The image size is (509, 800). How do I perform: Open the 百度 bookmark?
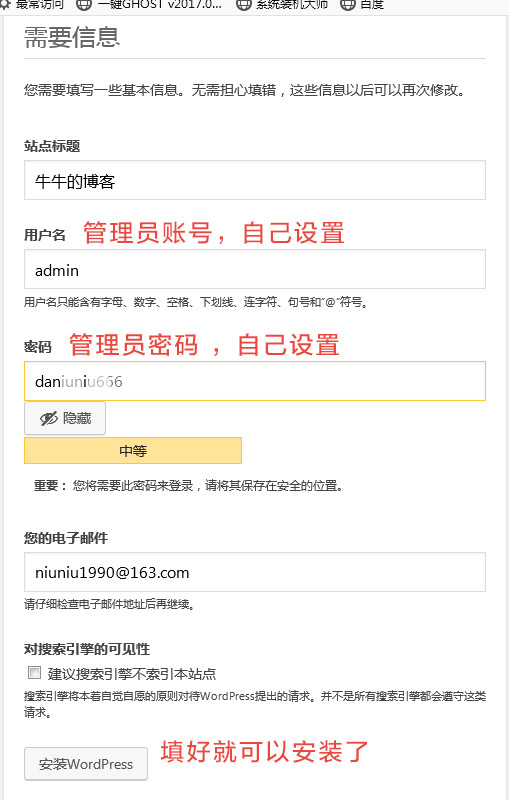point(372,5)
